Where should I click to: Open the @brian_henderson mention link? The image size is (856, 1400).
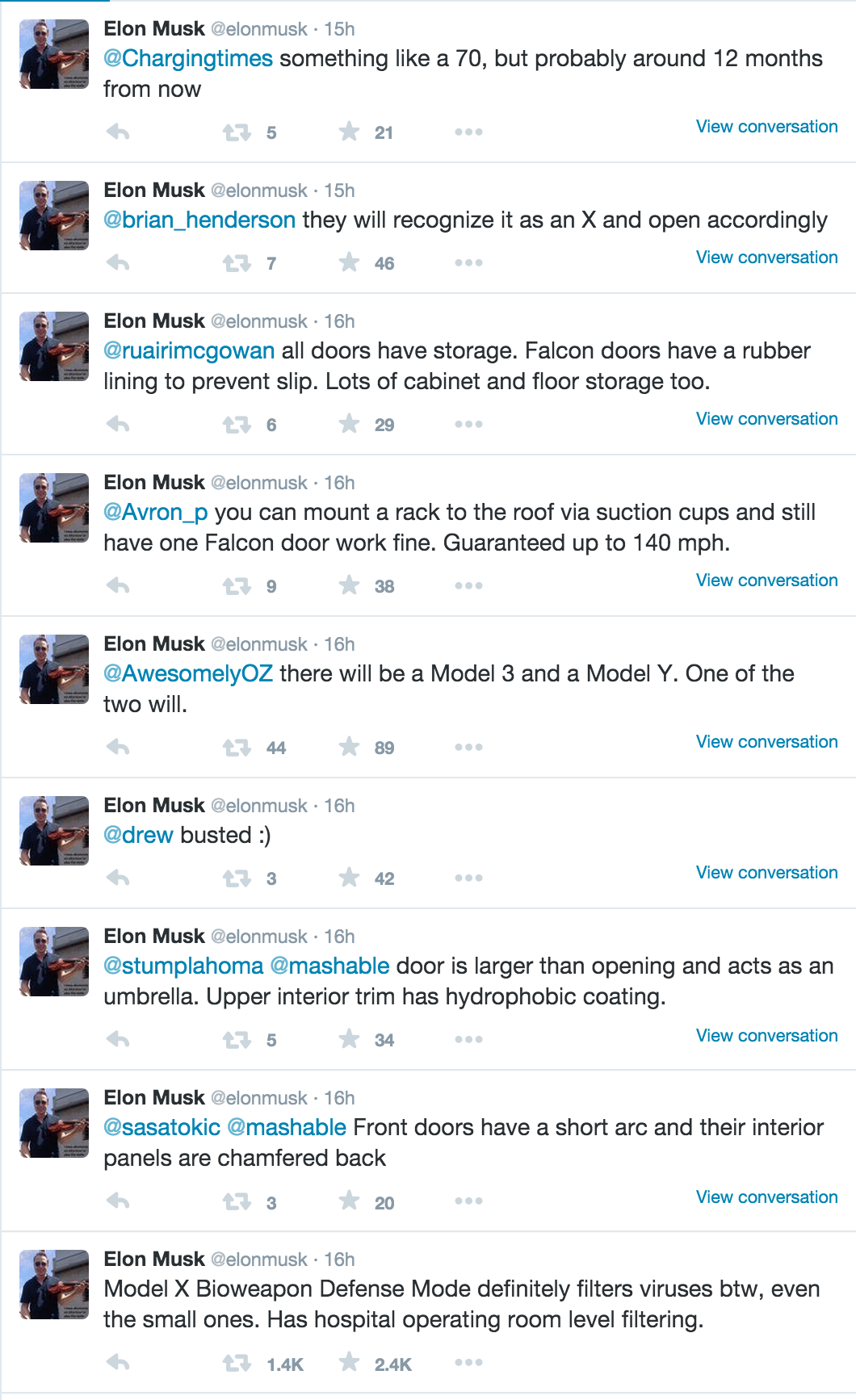(199, 220)
